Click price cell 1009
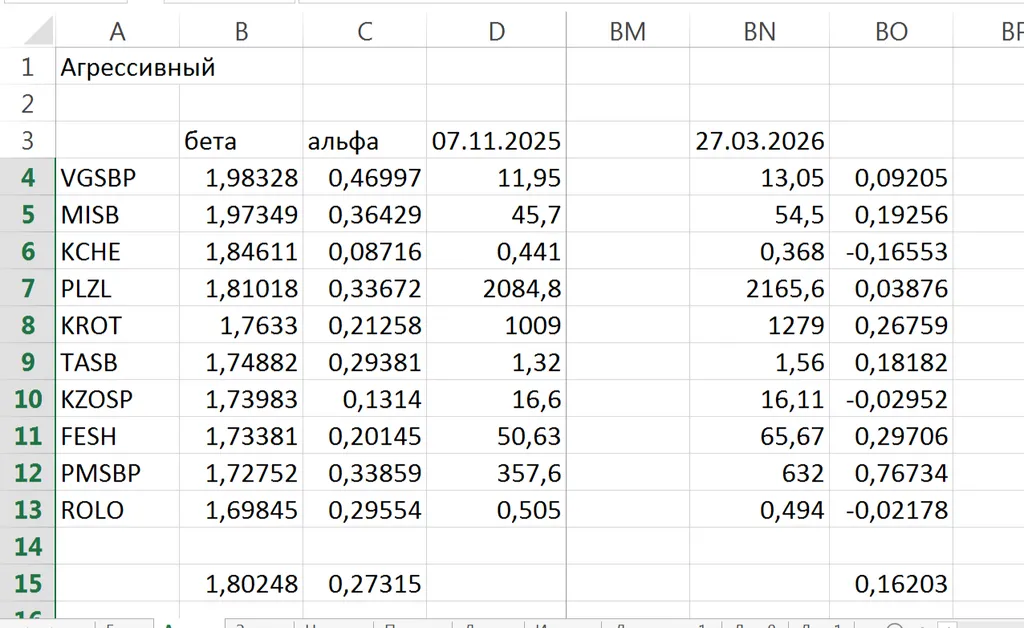Screen dimensions: 1024x628 coord(496,325)
